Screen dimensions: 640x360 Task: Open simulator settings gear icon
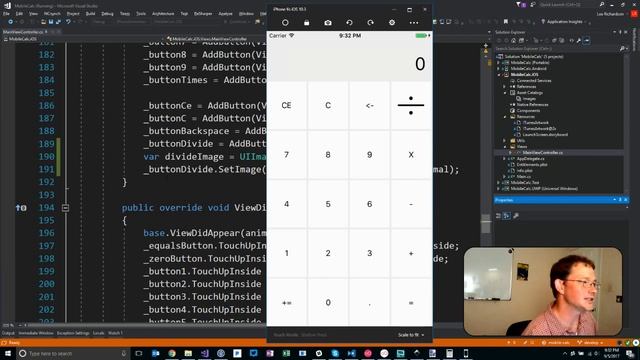(x=392, y=23)
